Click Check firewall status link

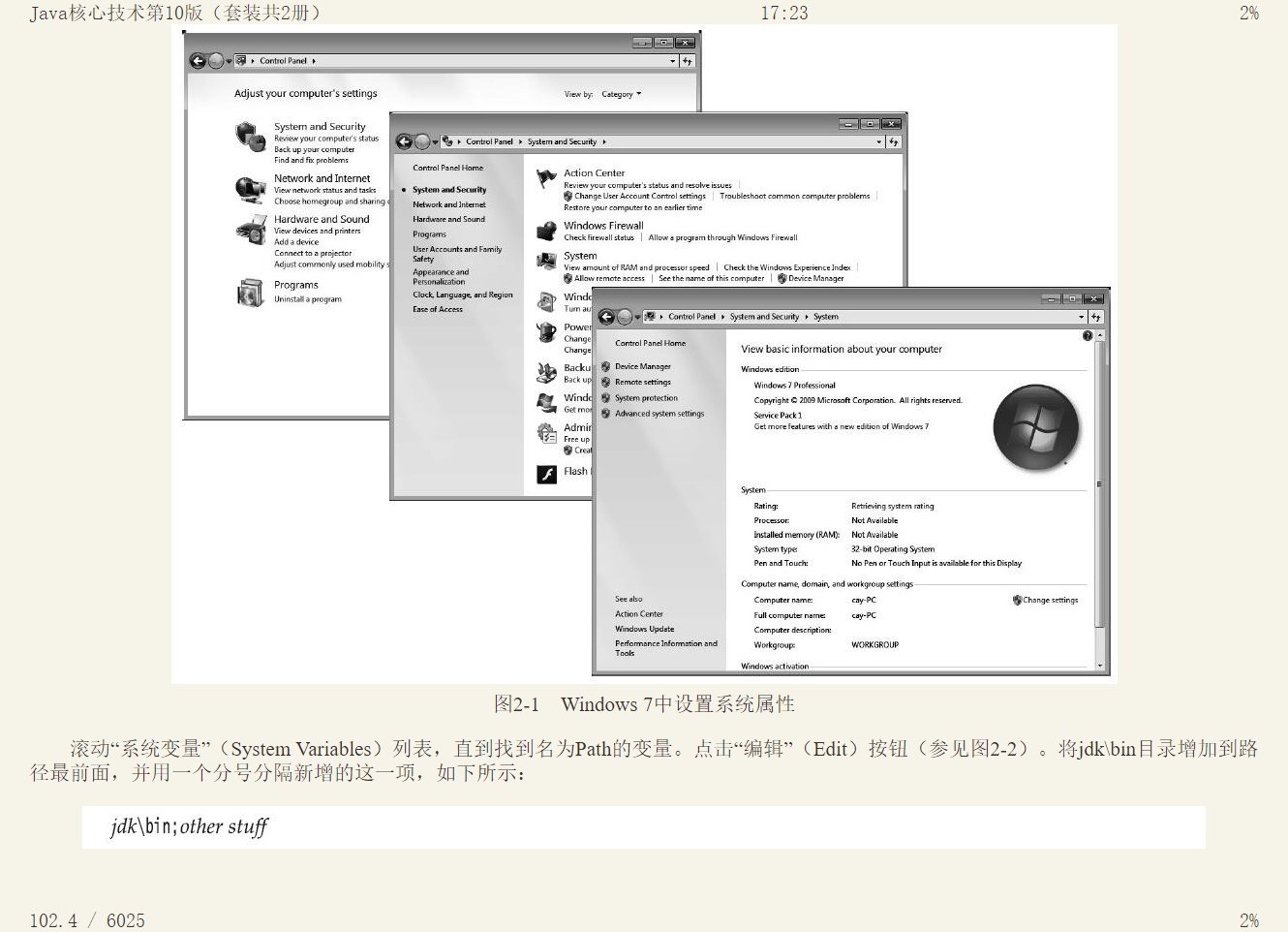coord(599,237)
